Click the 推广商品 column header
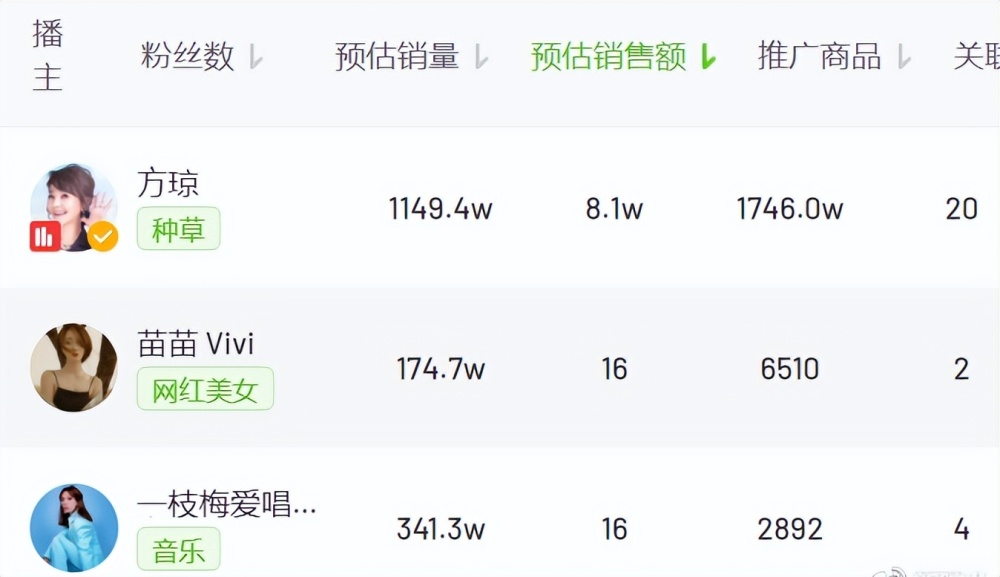The width and height of the screenshot is (1000, 577). [x=820, y=56]
